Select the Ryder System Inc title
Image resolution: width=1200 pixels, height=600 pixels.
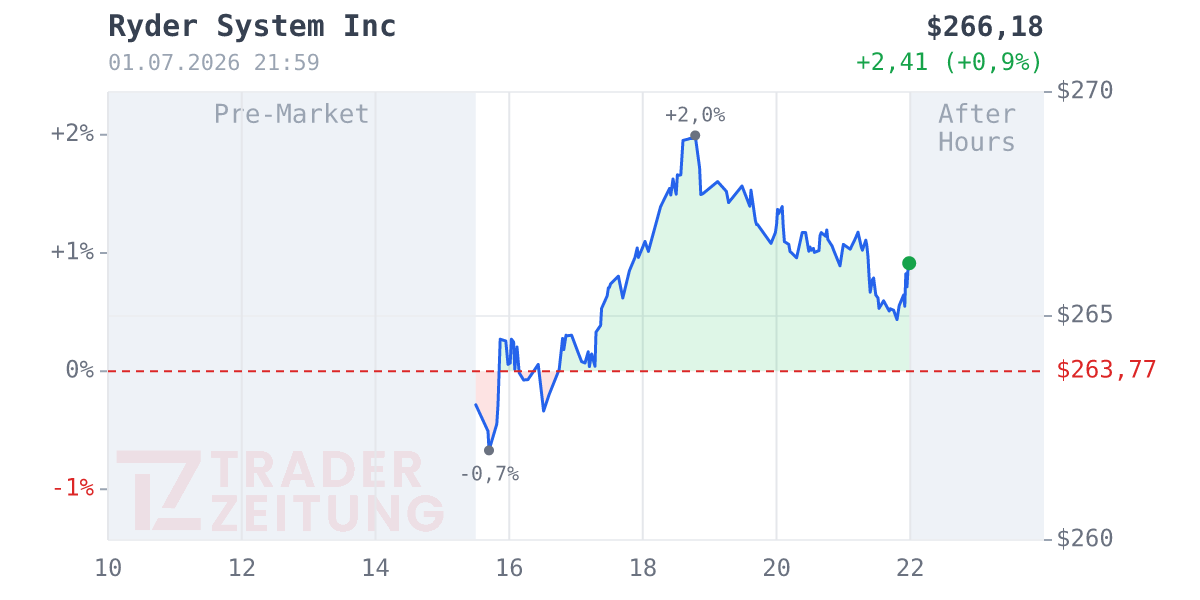click(x=252, y=27)
